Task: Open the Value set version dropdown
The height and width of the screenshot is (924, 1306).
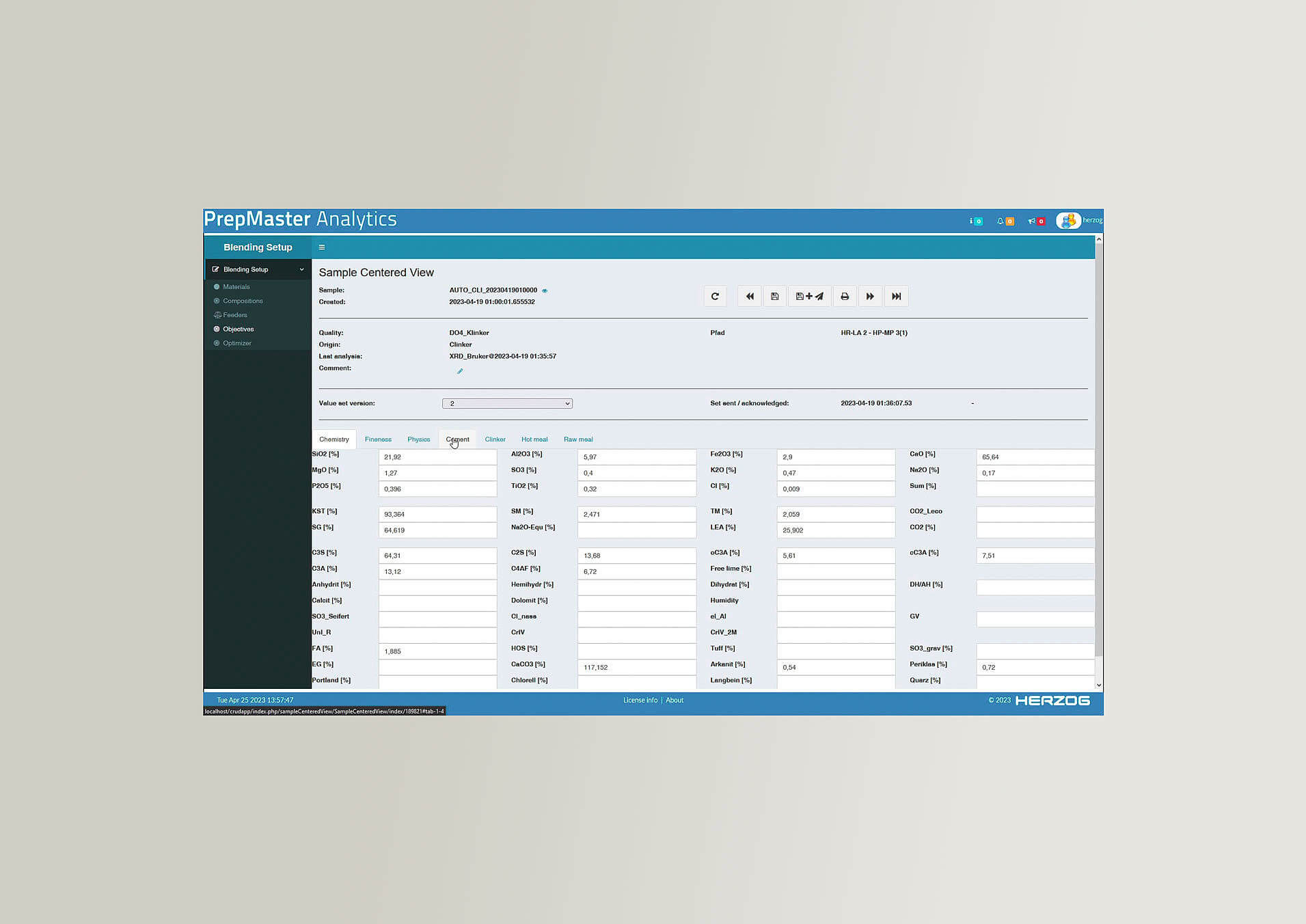Action: click(507, 404)
